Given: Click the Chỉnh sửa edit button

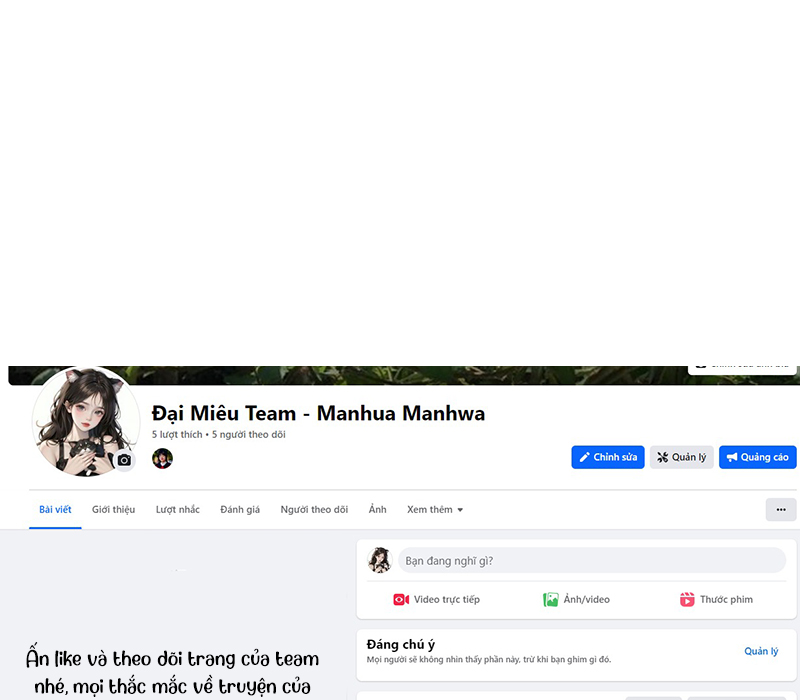Looking at the screenshot, I should point(608,457).
